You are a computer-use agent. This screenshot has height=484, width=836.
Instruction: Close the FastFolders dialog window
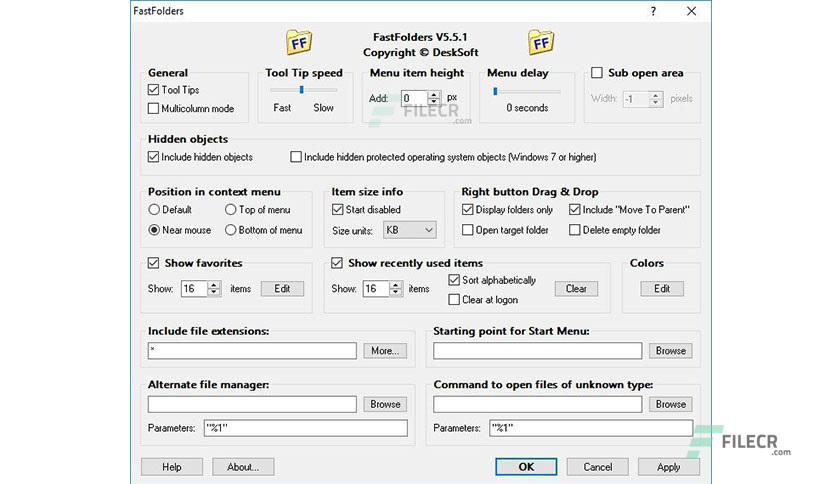(692, 11)
